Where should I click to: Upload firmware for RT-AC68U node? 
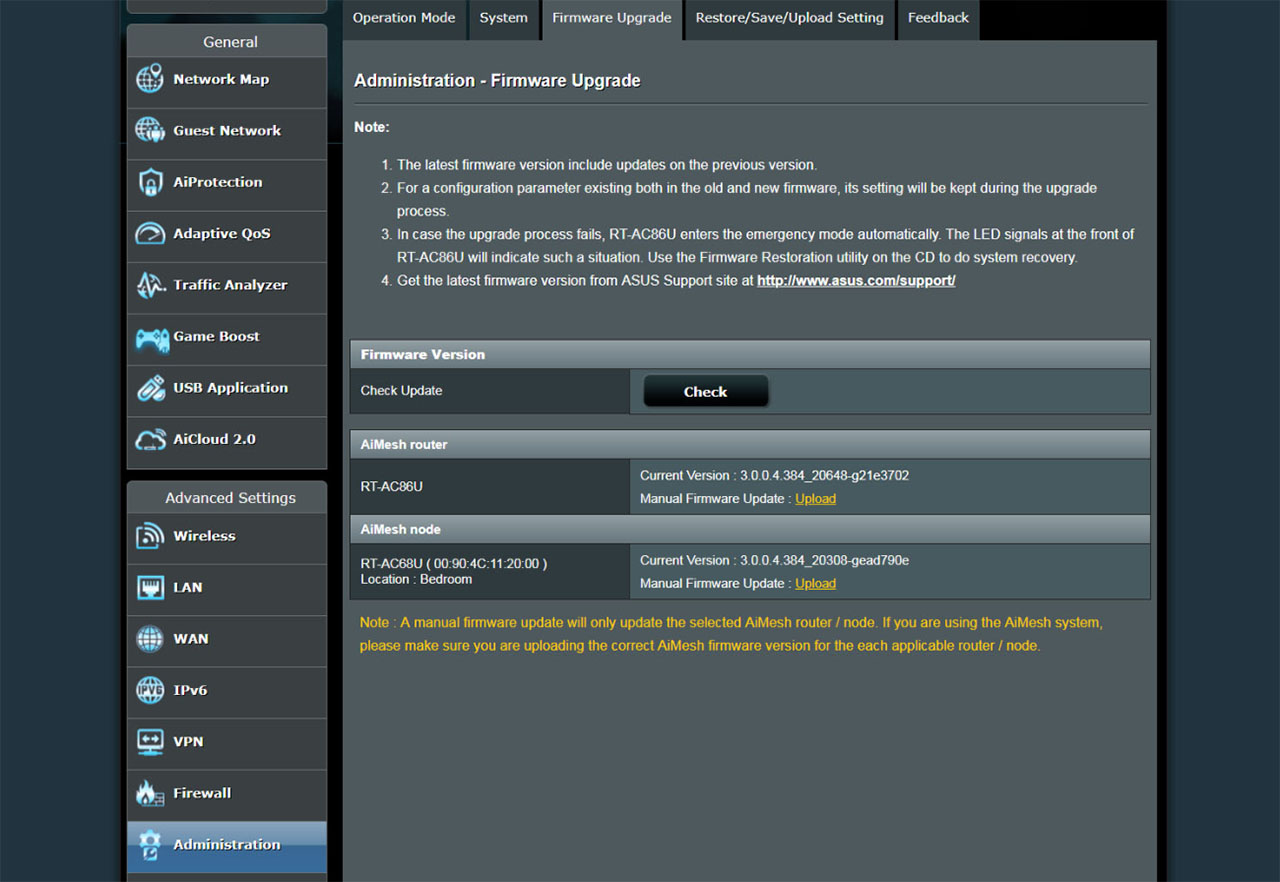click(815, 584)
